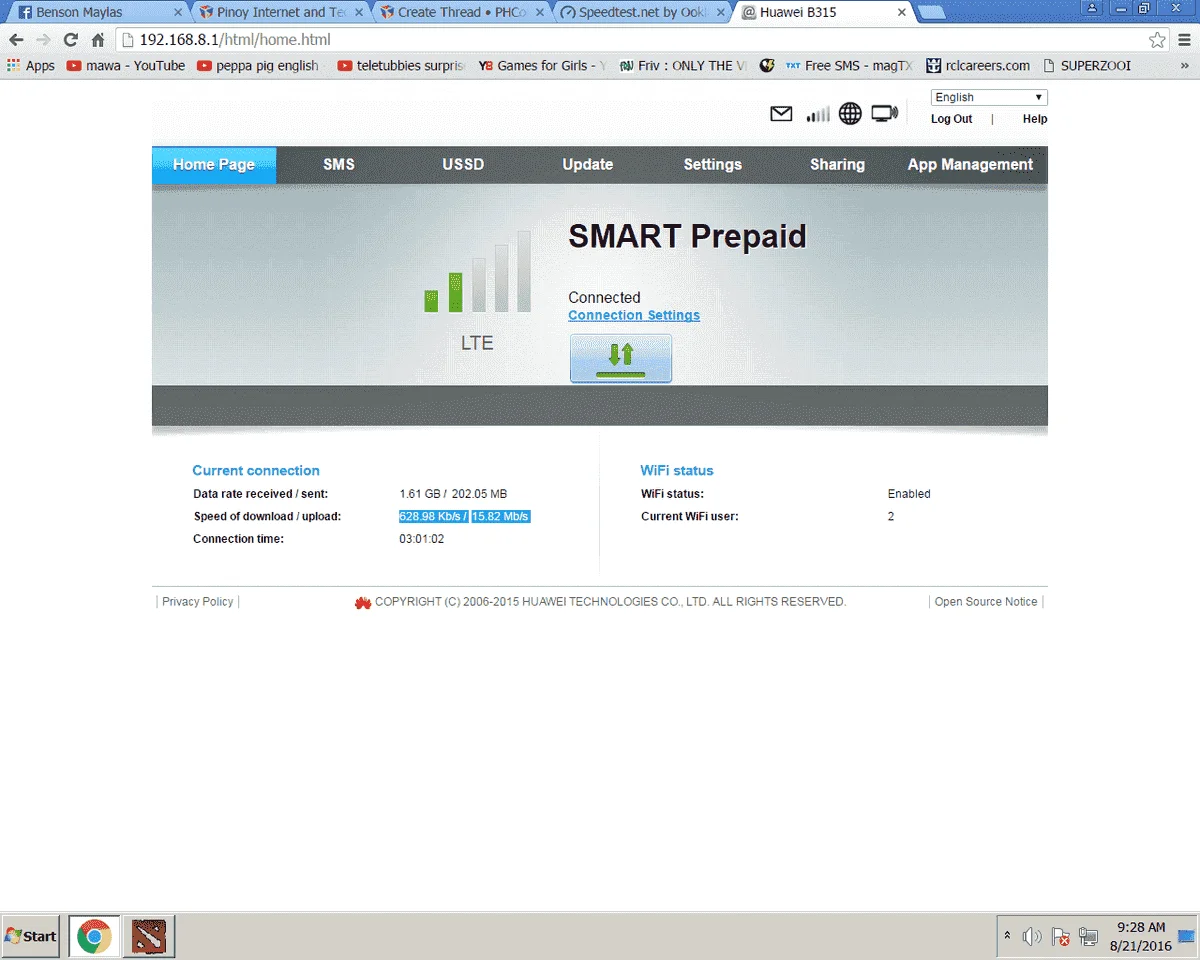Click the Log Out link
1200x960 pixels.
tap(951, 119)
